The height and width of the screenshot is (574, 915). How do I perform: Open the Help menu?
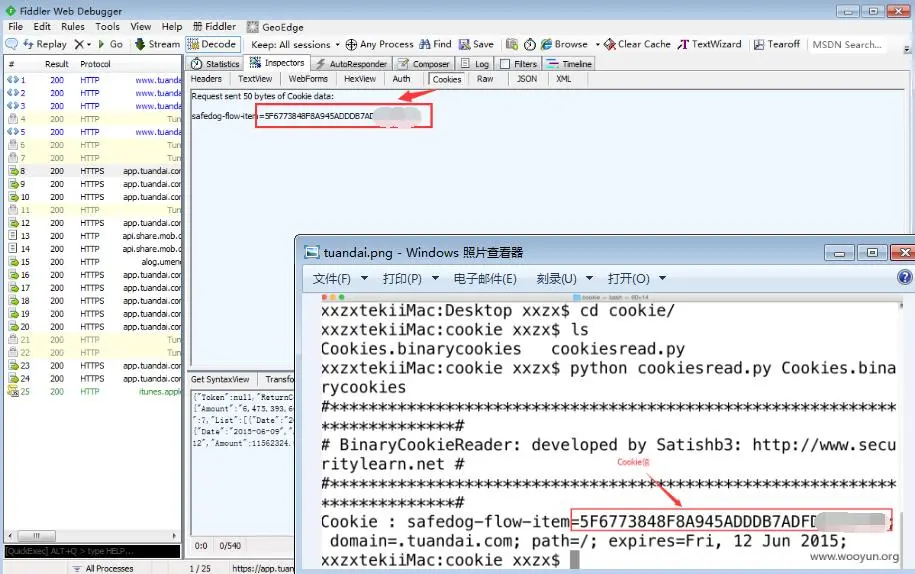[172, 27]
